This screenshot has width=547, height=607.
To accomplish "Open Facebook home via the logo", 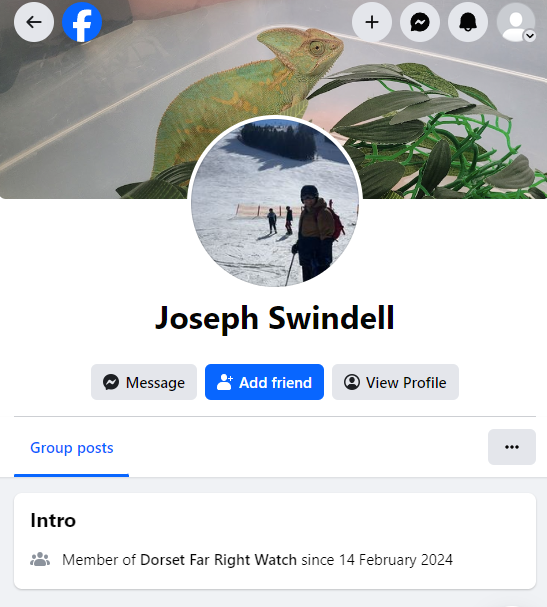I will (x=82, y=22).
